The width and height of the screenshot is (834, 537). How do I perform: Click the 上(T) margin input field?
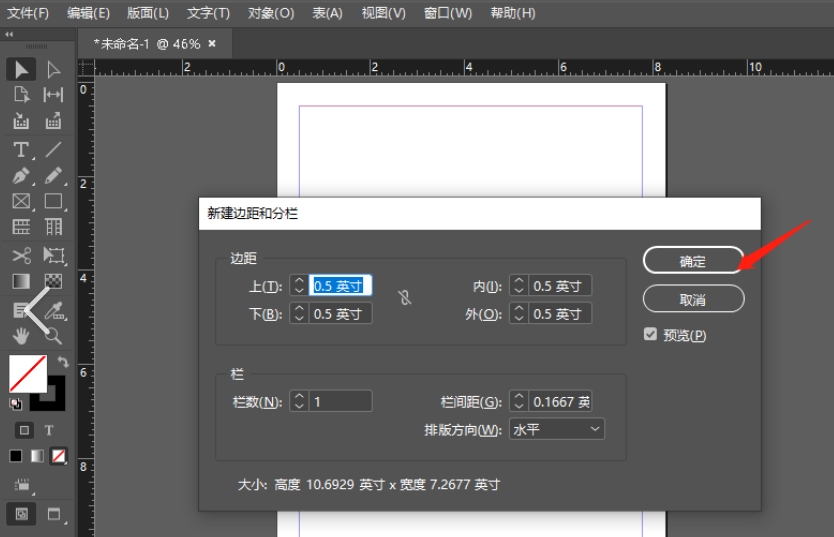point(340,286)
